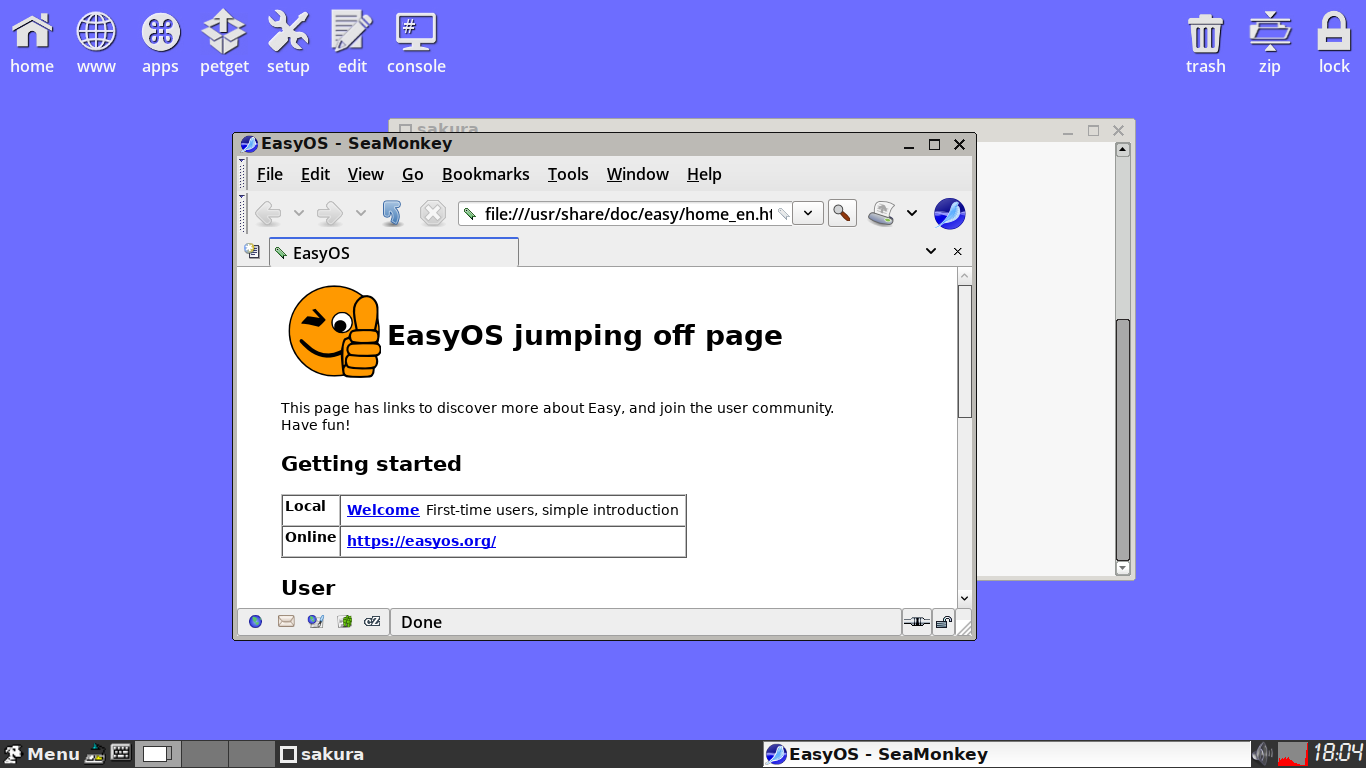
Task: Click the taskbar volume speaker icon
Action: (x=1263, y=754)
